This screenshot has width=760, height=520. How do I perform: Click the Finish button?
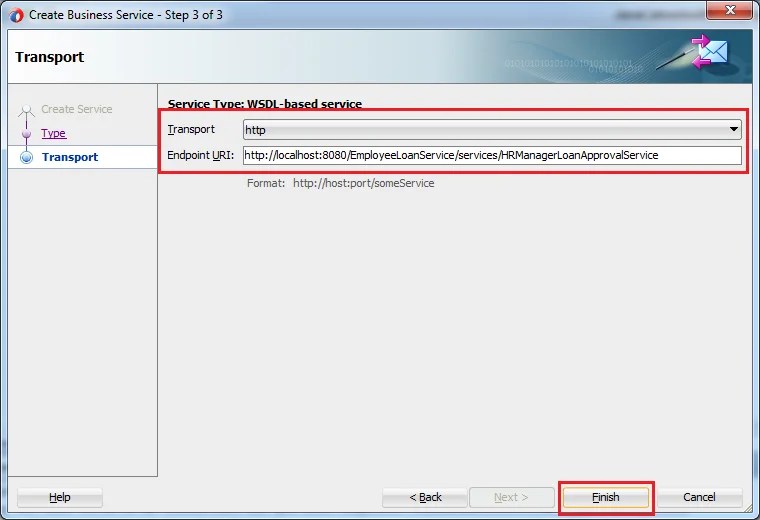[x=605, y=497]
